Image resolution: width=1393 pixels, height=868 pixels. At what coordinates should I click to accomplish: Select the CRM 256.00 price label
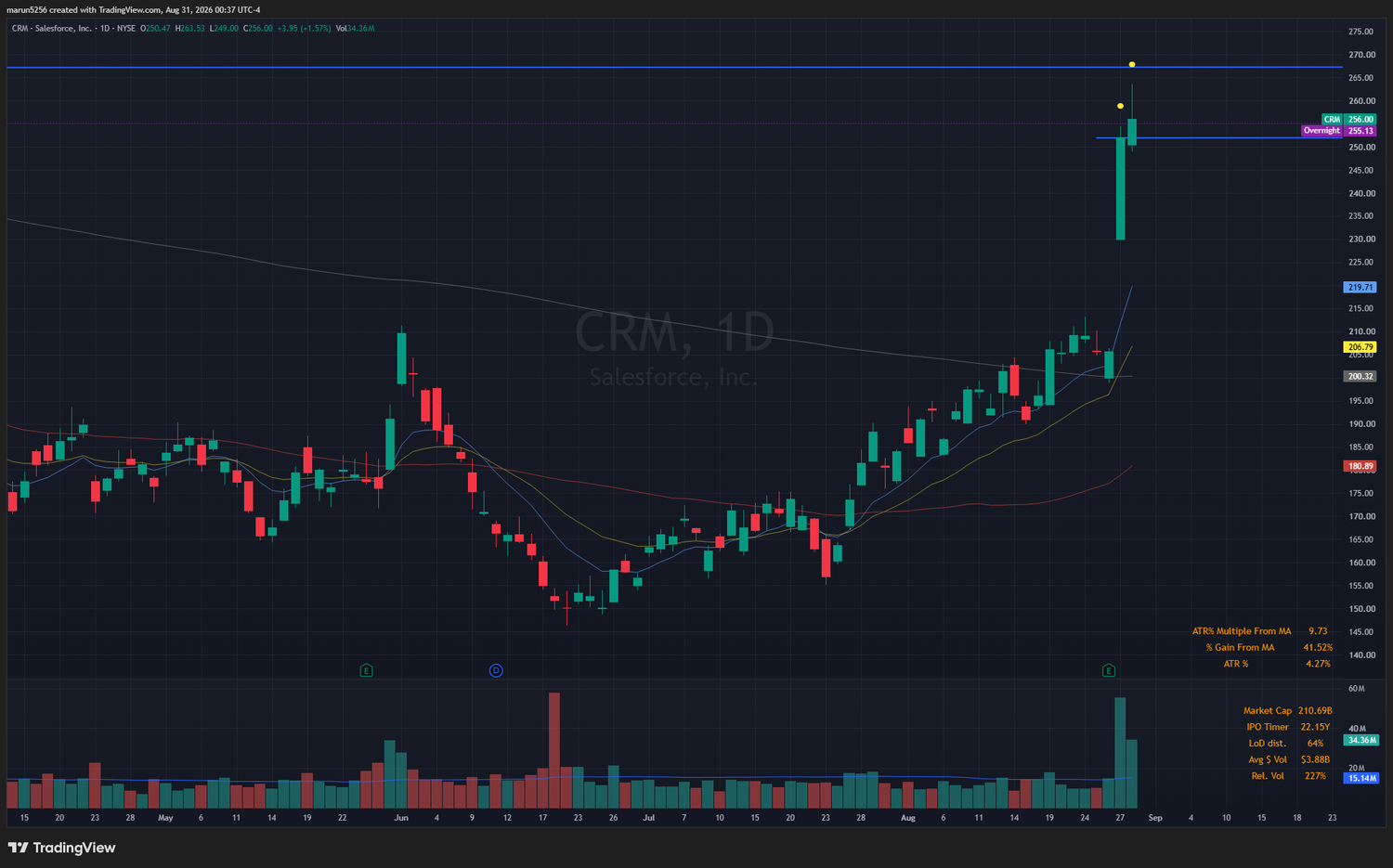(x=1348, y=120)
